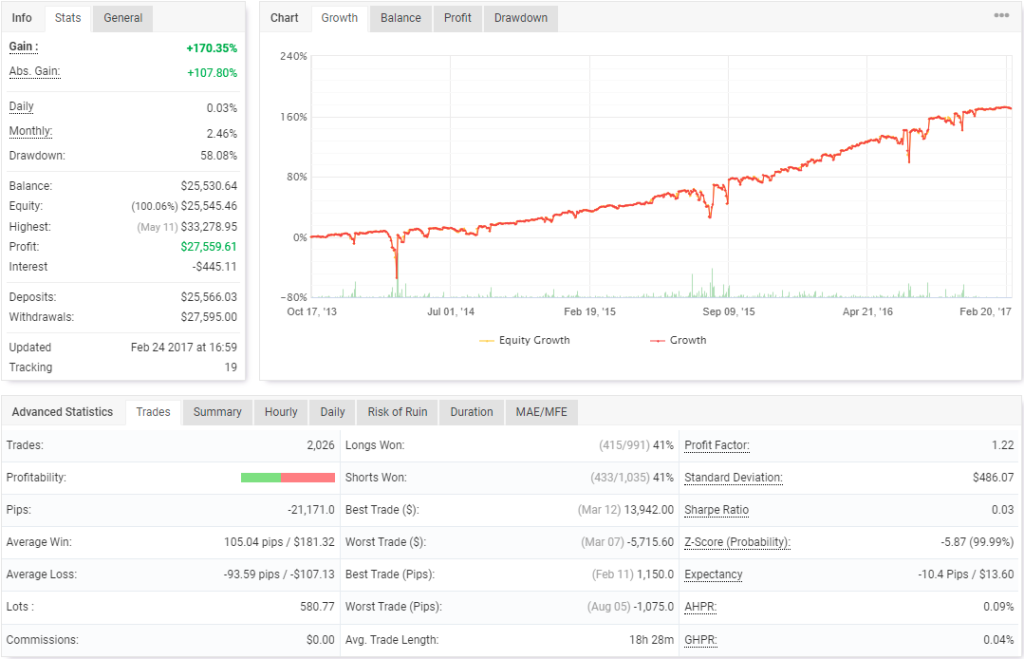Click the Advanced Statistics heading
Viewport: 1024px width, 659px height.
62,412
